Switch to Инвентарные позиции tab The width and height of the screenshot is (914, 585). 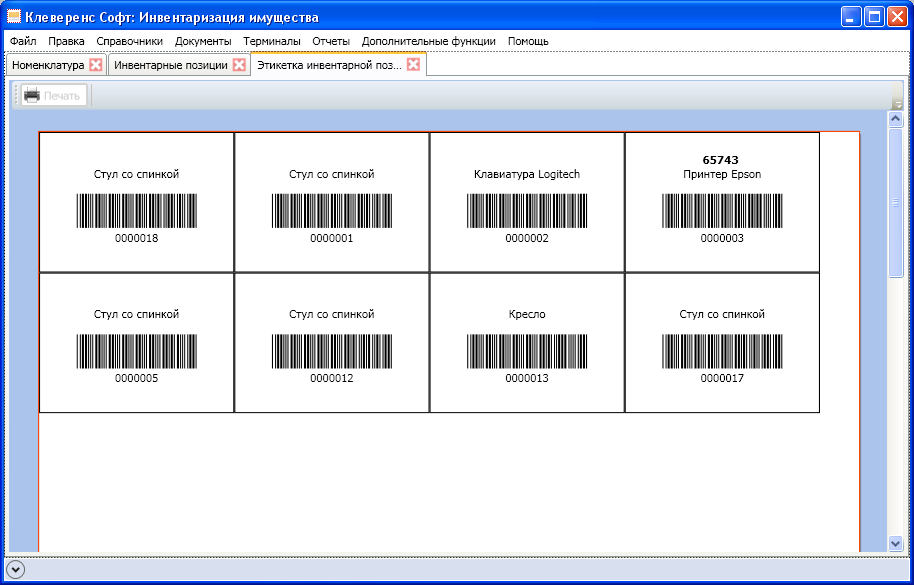(172, 65)
